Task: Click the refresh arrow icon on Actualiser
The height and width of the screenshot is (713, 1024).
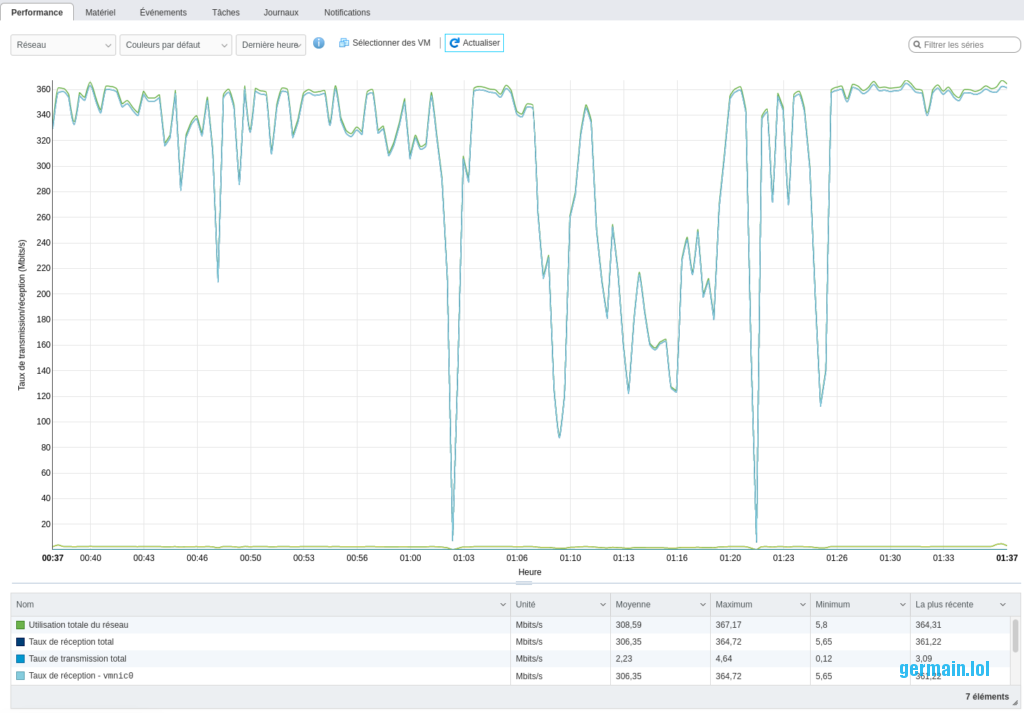Action: coord(454,43)
